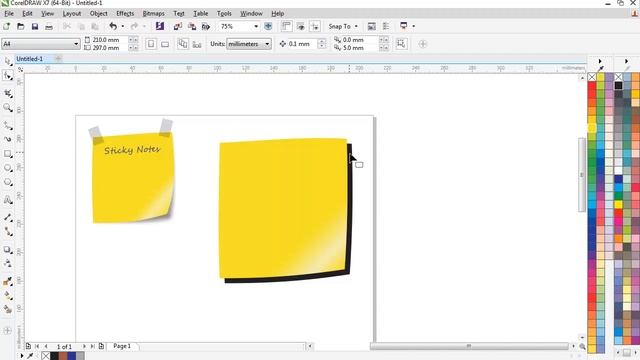Expand the Snap To dropdown
Image resolution: width=640 pixels, height=360 pixels.
[356, 27]
